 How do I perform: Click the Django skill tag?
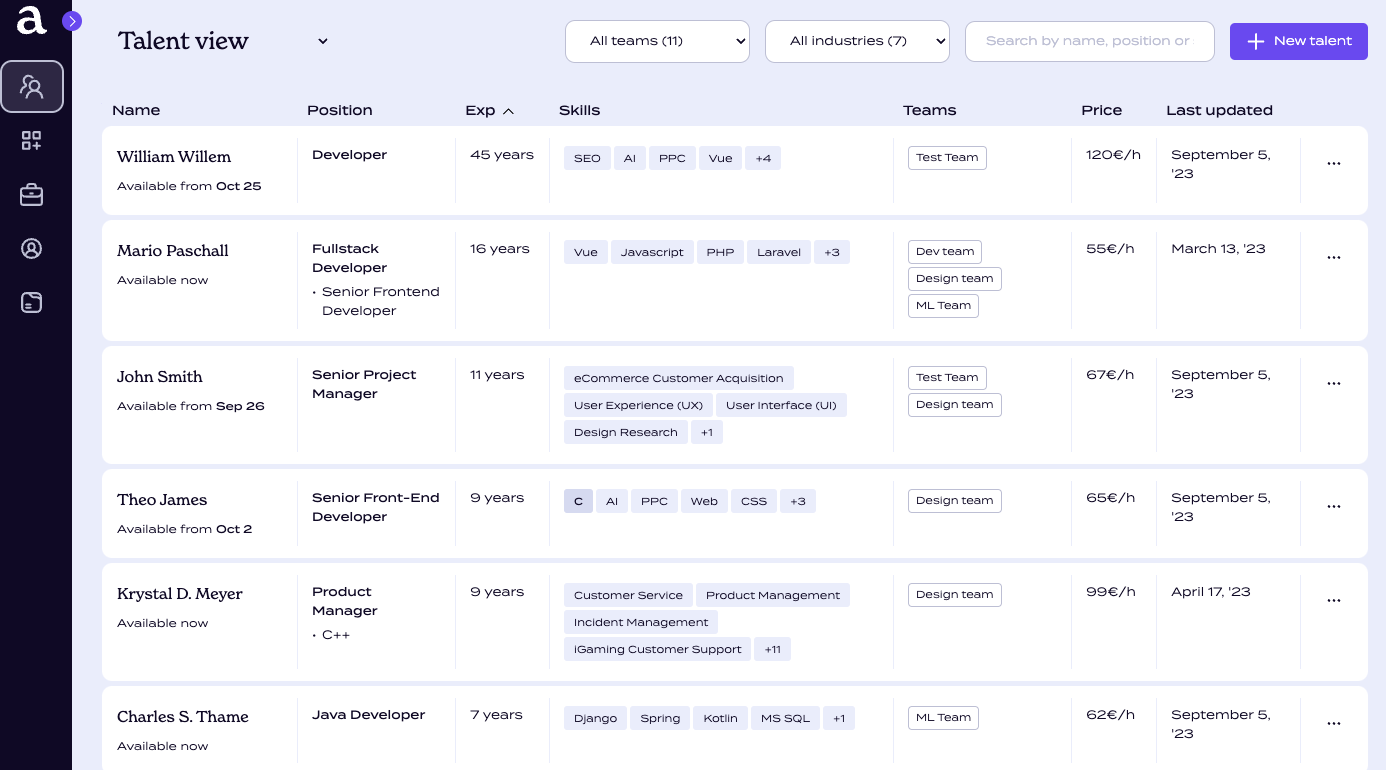[x=595, y=718]
